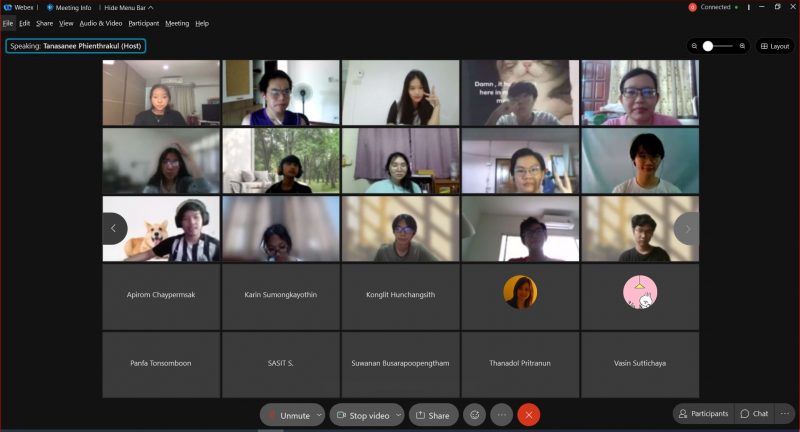800x432 pixels.
Task: Expand video options arrow beside Stop video
Action: [399, 415]
